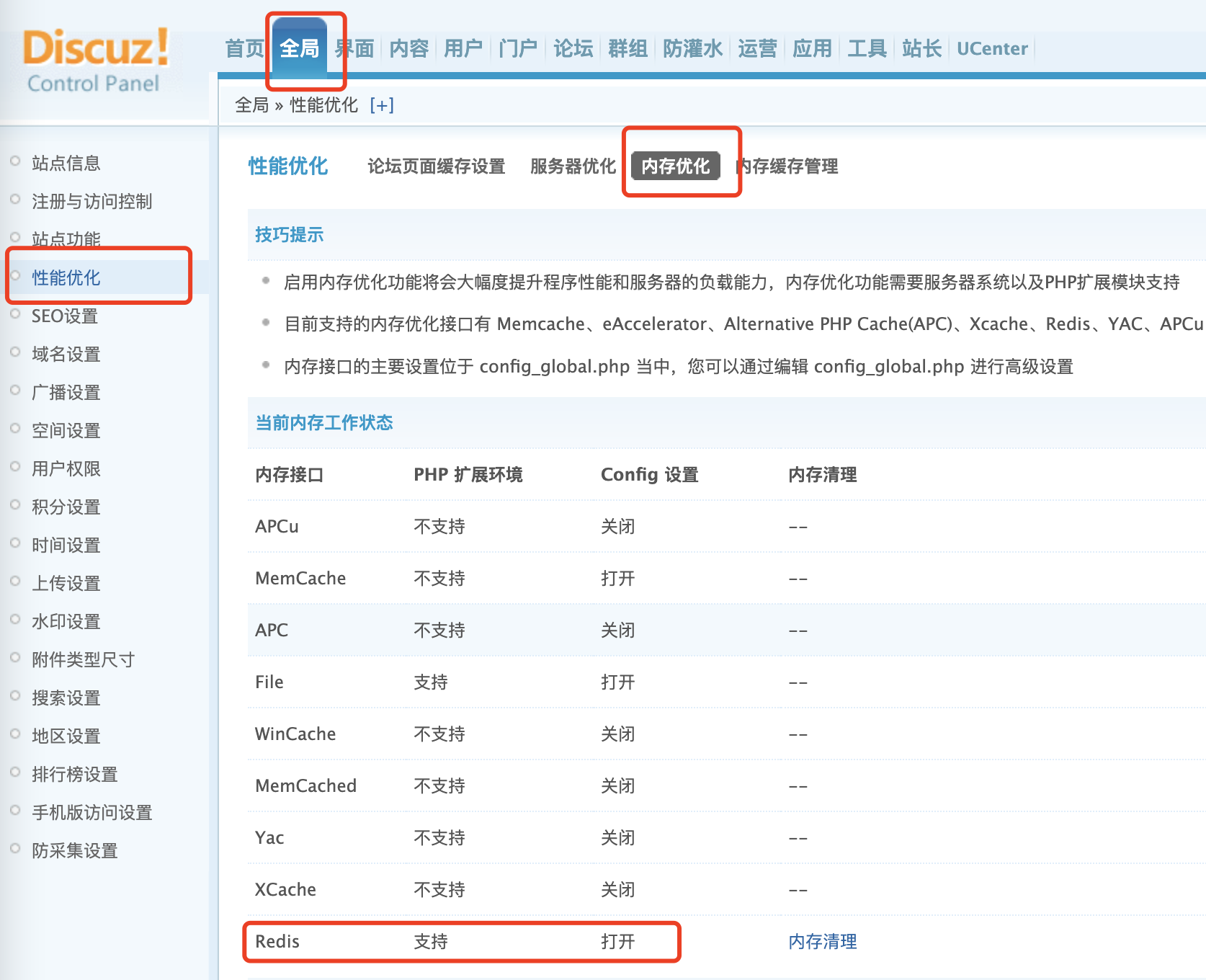Select the 全局 top navigation tab
This screenshot has width=1206, height=980.
[x=300, y=48]
